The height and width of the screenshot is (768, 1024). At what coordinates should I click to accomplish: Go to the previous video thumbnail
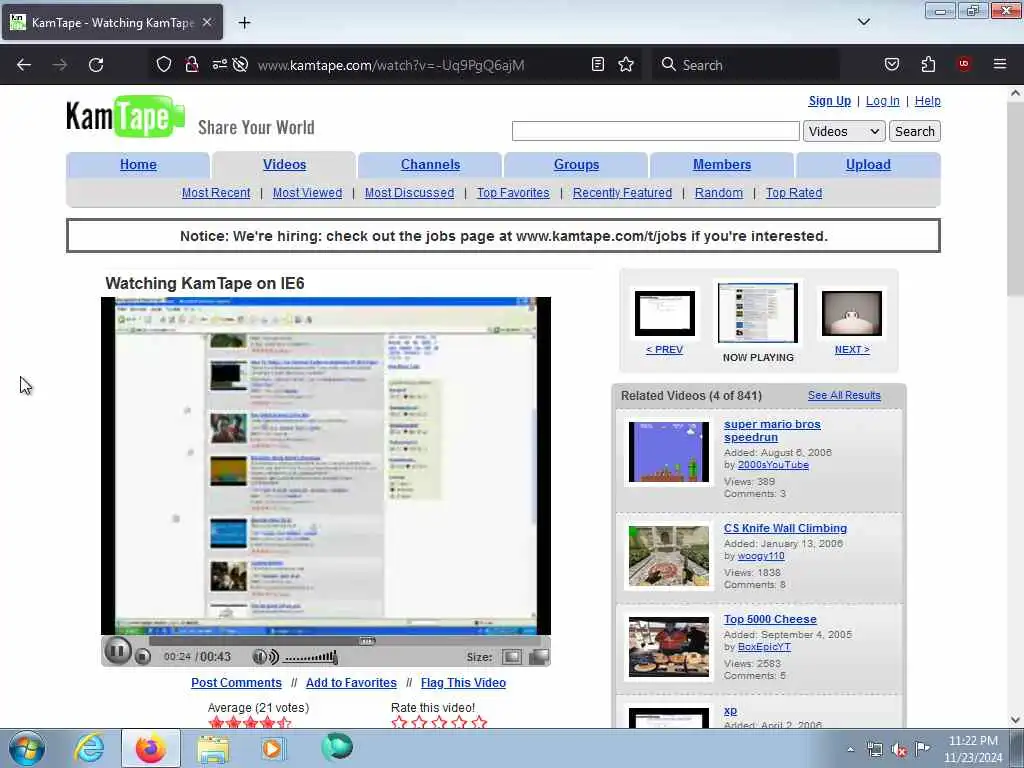point(665,313)
